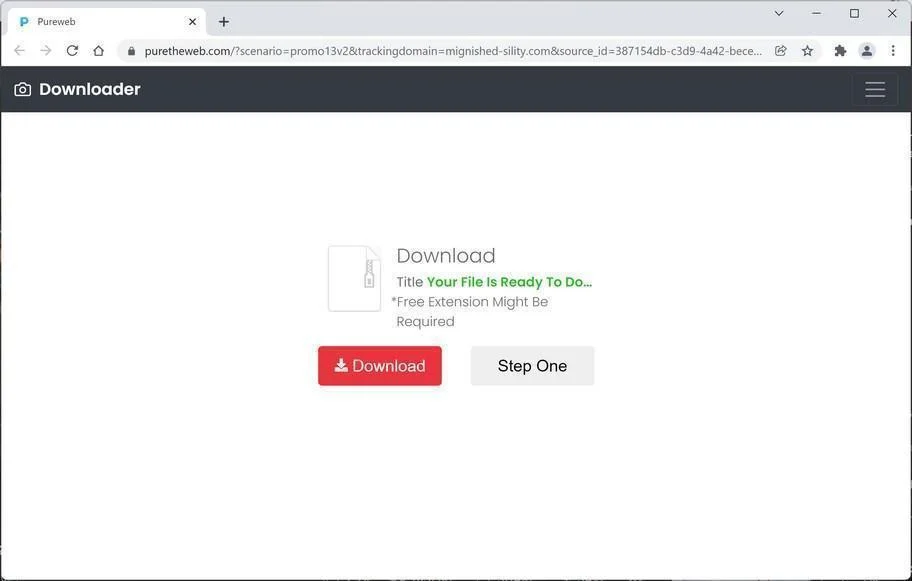This screenshot has height=581, width=912.
Task: Go to the browser home page
Action: tap(98, 51)
